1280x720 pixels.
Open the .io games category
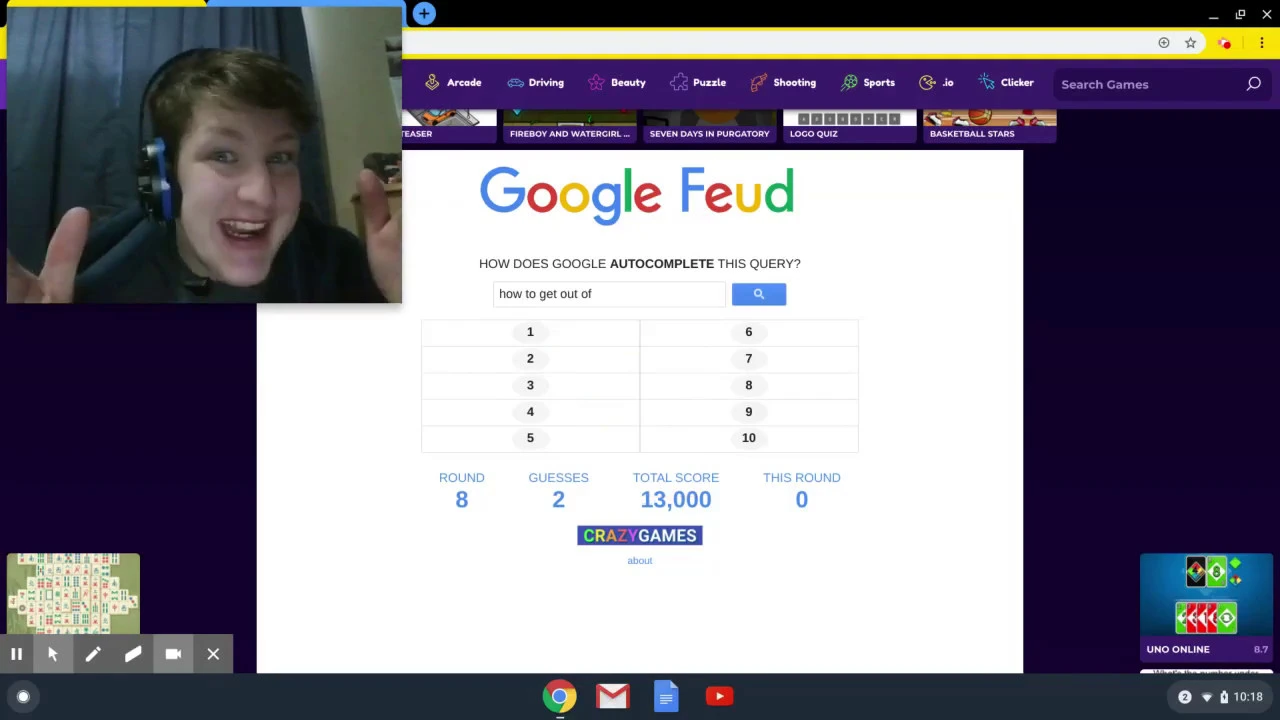pyautogui.click(x=937, y=83)
